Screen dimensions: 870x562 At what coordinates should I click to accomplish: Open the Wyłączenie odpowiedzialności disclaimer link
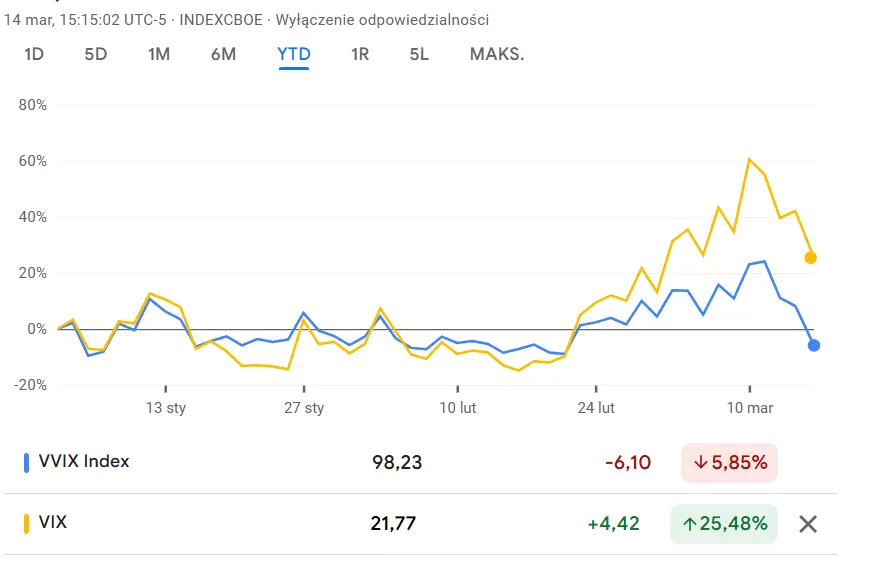(x=382, y=20)
